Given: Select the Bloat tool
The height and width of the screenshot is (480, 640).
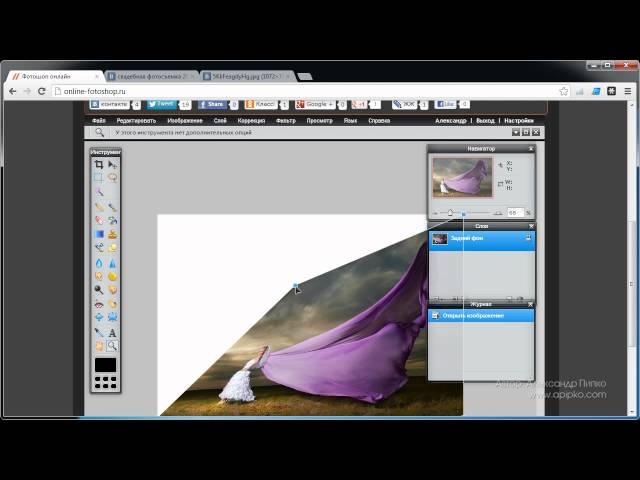Looking at the screenshot, I should (99, 317).
